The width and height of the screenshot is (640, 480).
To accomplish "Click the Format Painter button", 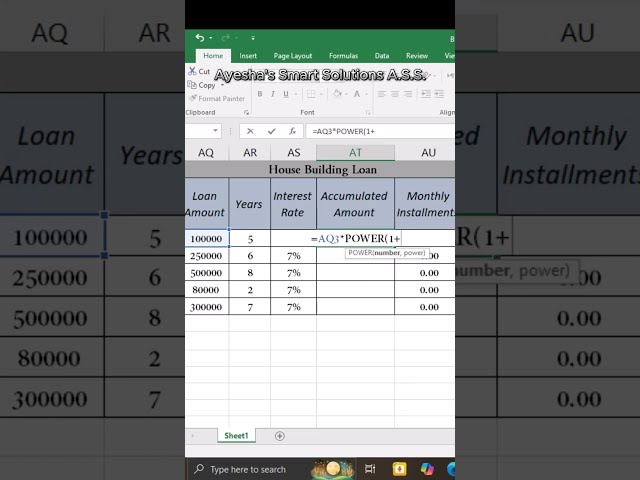I will point(217,98).
